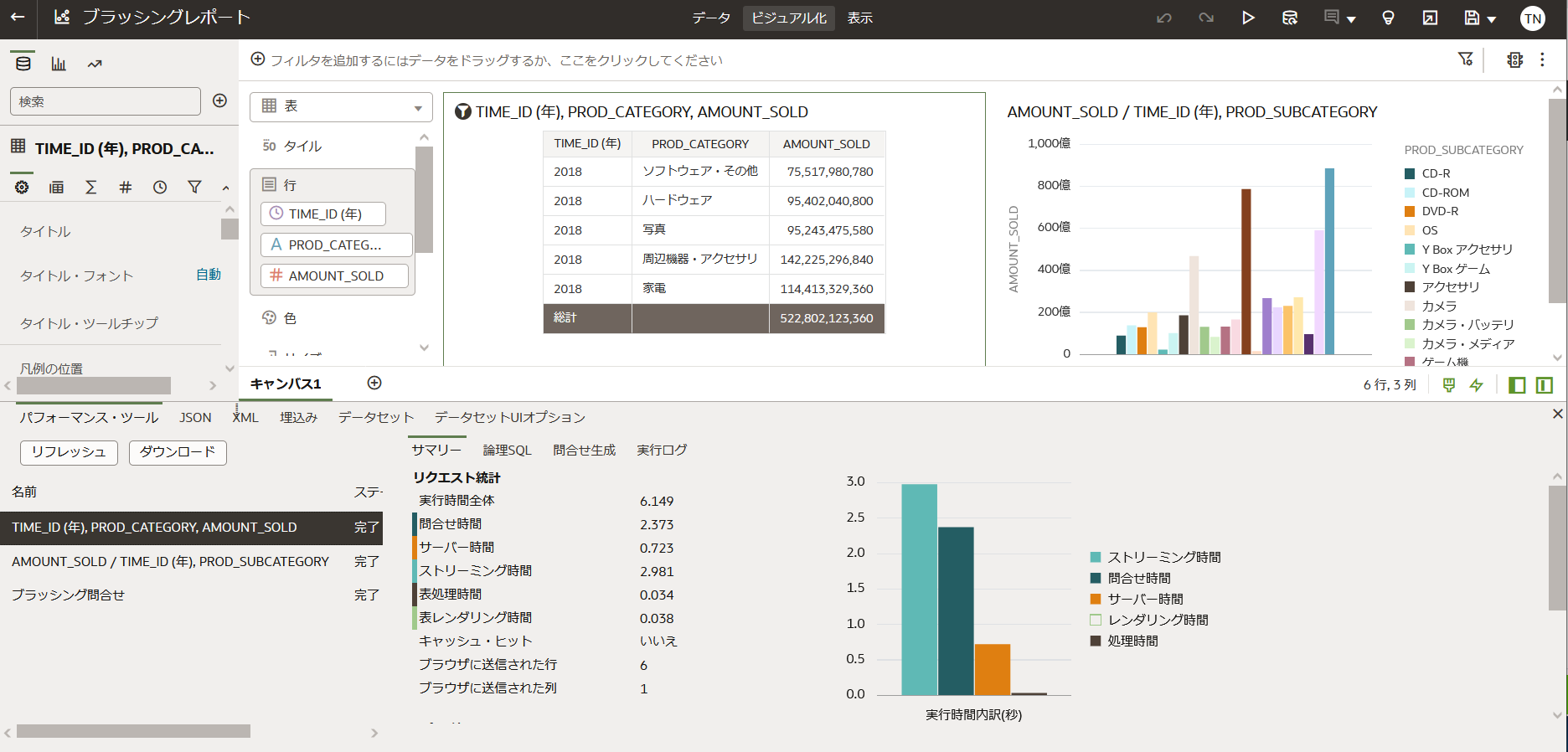Screen dimensions: 1568x752
Task: Click the undo icon
Action: [x=1164, y=18]
